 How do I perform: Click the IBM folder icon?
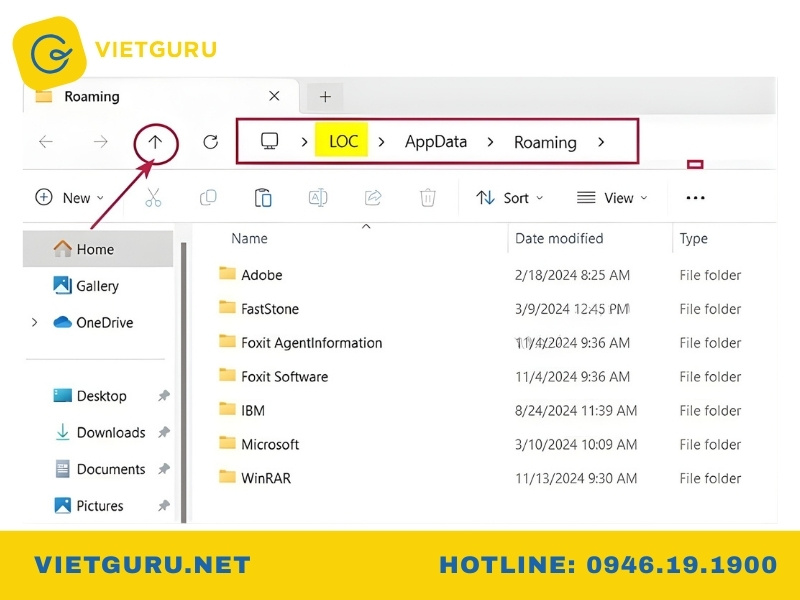coord(227,409)
